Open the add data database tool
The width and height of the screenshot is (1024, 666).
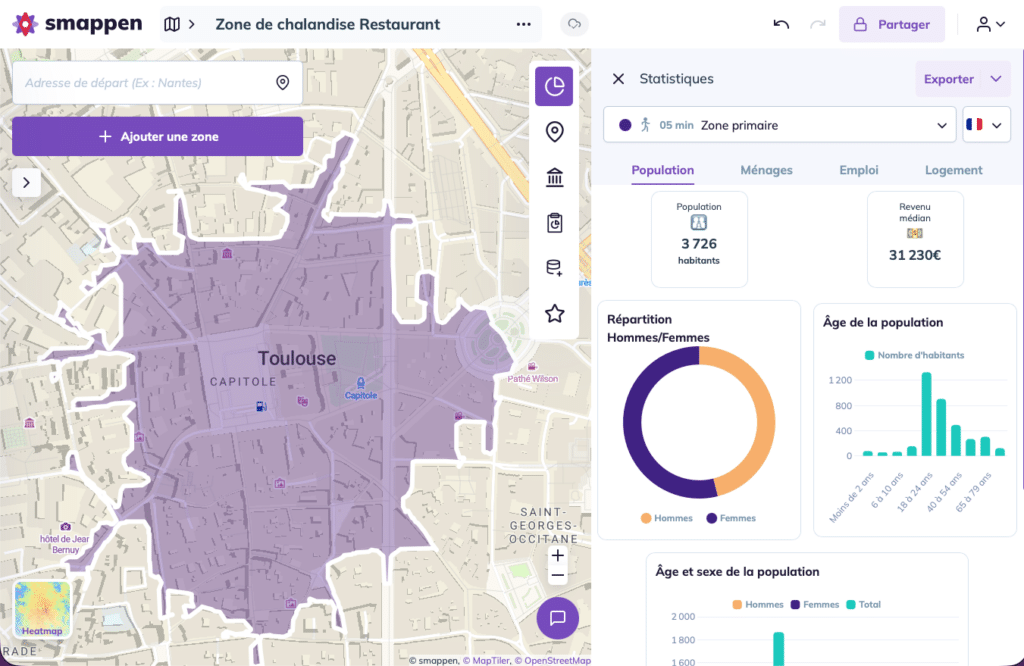(x=554, y=268)
